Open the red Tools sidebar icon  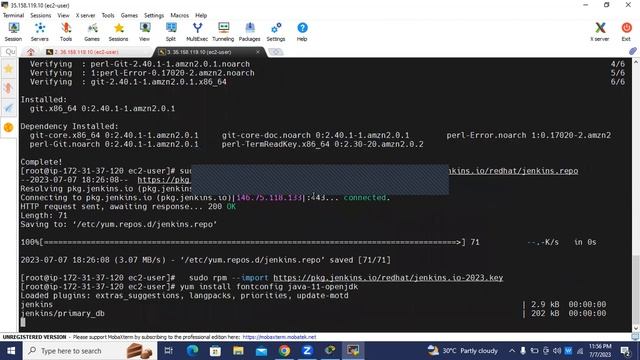click(9, 88)
